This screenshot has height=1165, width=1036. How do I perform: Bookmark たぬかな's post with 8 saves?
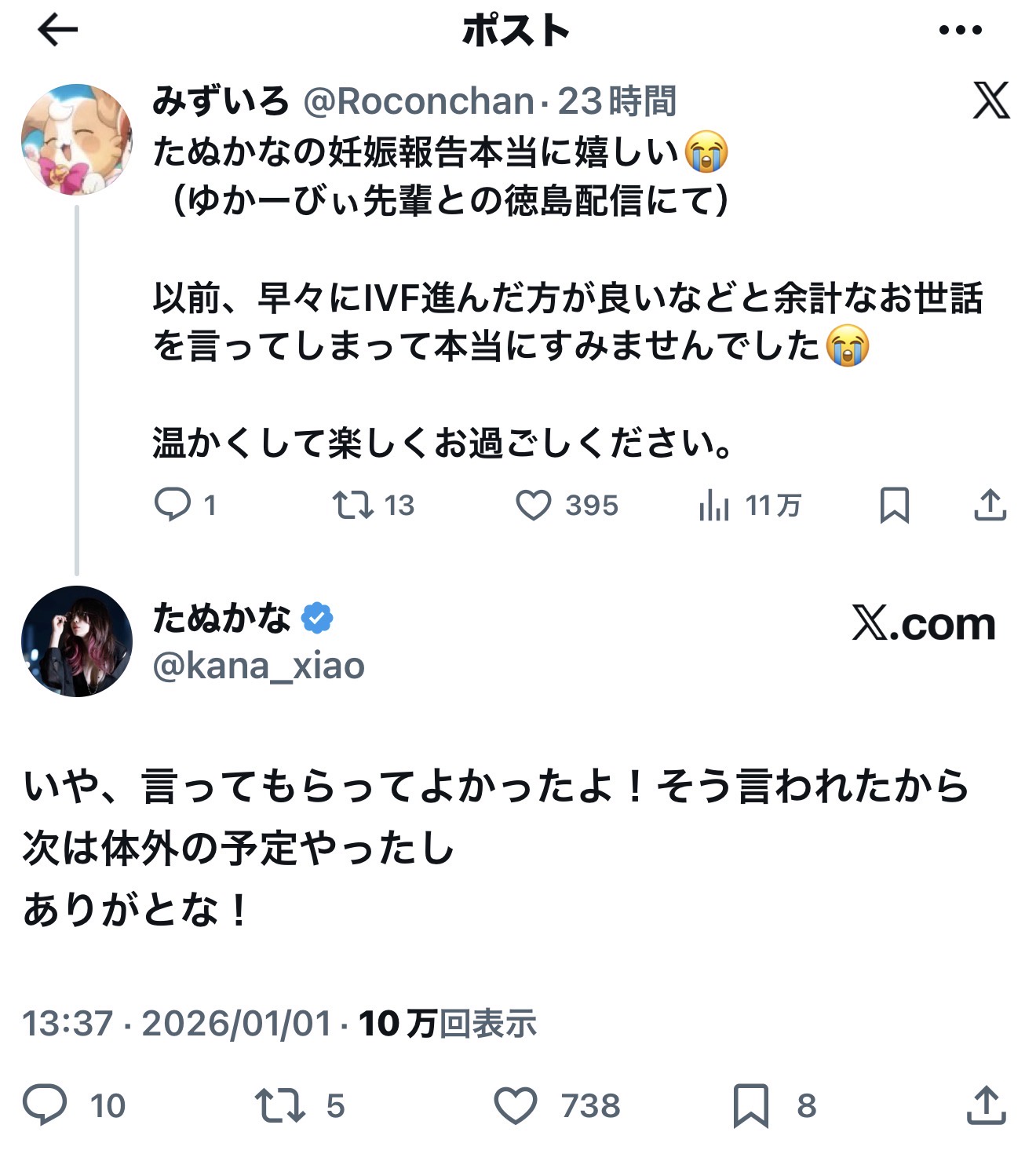coord(750,1105)
